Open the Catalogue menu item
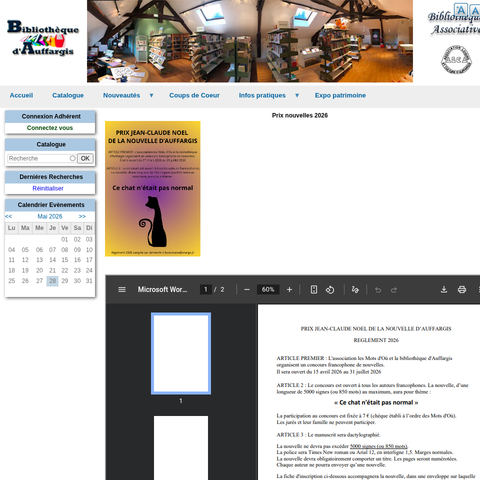Screen dimensions: 480x480 (68, 95)
